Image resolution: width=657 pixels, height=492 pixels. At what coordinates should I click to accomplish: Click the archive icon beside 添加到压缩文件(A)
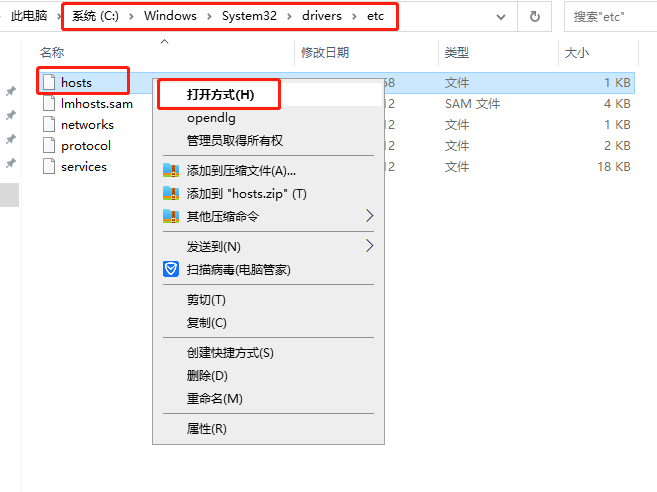tap(171, 170)
